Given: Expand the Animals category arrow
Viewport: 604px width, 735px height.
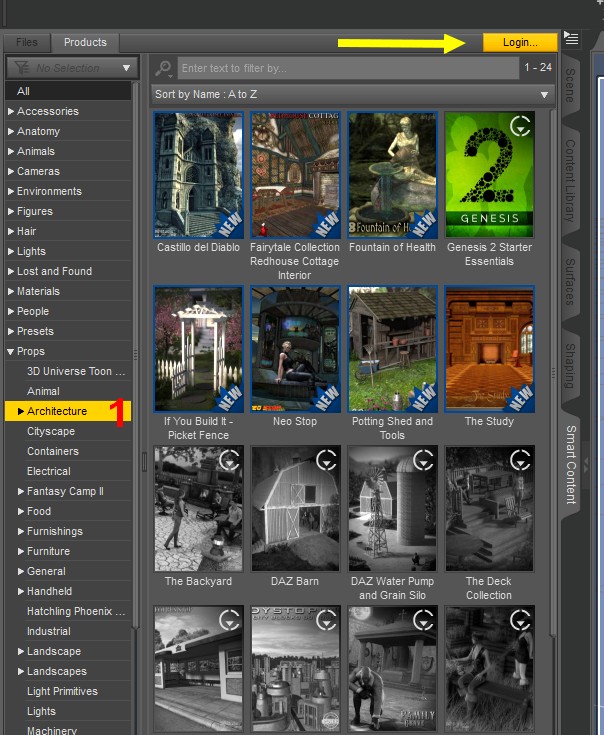Looking at the screenshot, I should [11, 151].
